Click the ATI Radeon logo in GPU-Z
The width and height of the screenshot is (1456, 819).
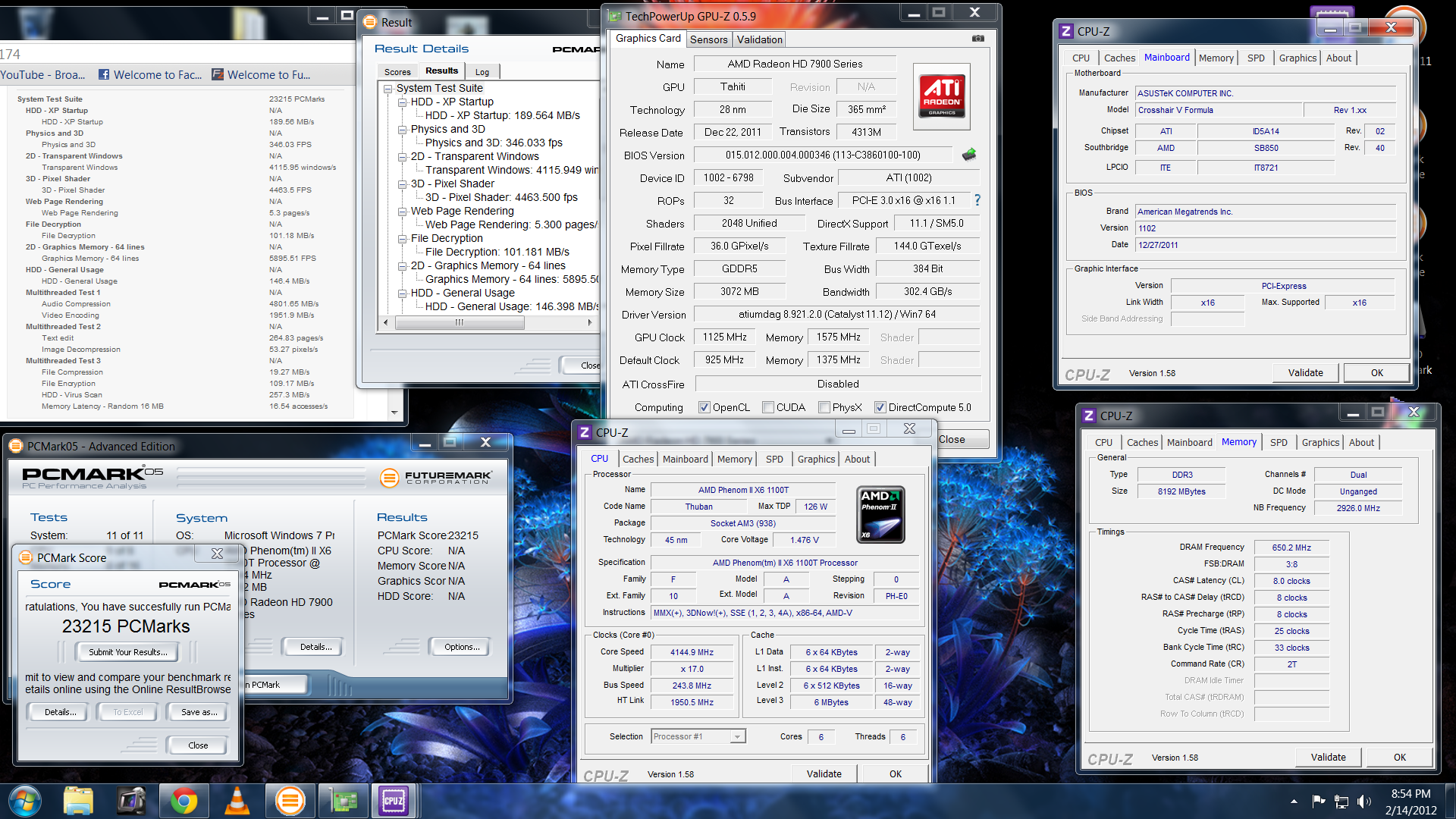(942, 97)
